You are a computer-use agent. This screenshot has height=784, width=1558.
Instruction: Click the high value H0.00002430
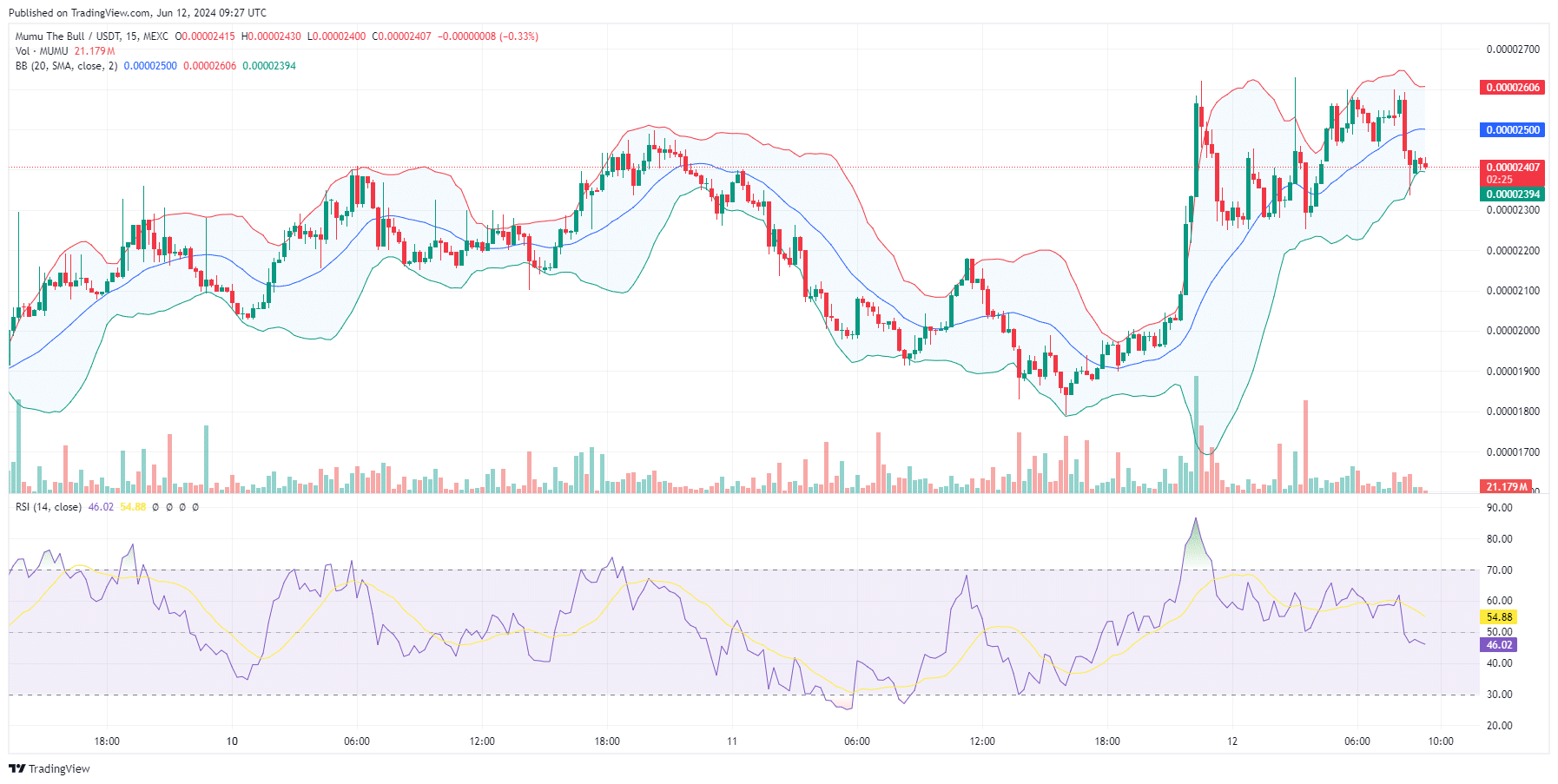click(x=271, y=36)
